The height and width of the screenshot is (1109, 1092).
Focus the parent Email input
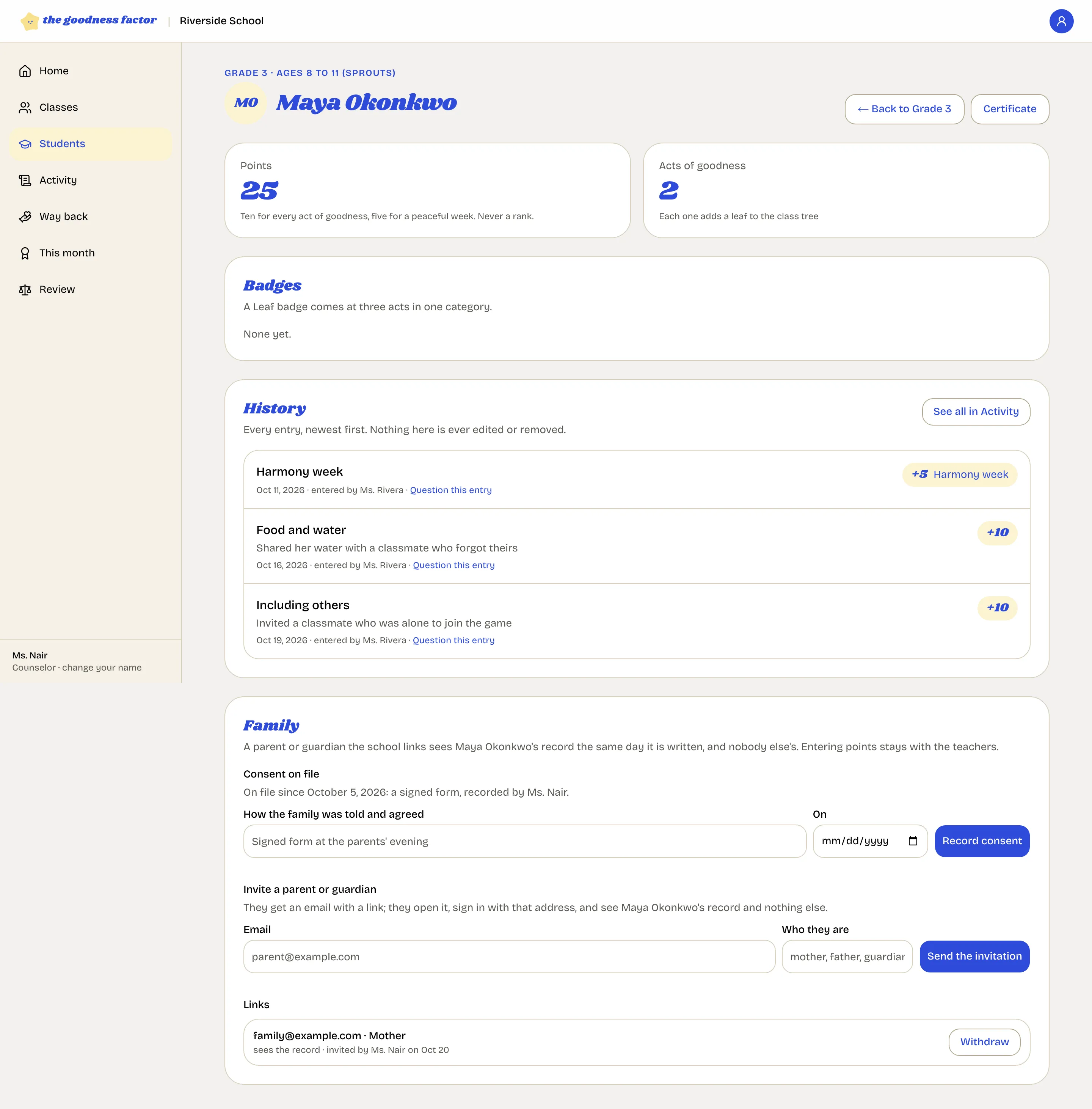click(x=509, y=957)
